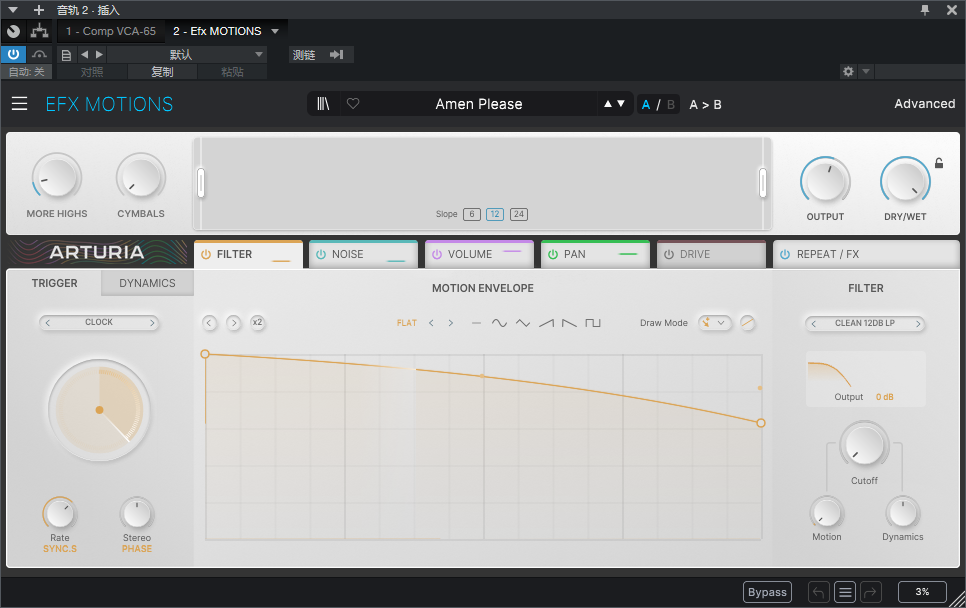The height and width of the screenshot is (608, 966).
Task: Toggle the VOLUME module power icon
Action: pos(437,254)
